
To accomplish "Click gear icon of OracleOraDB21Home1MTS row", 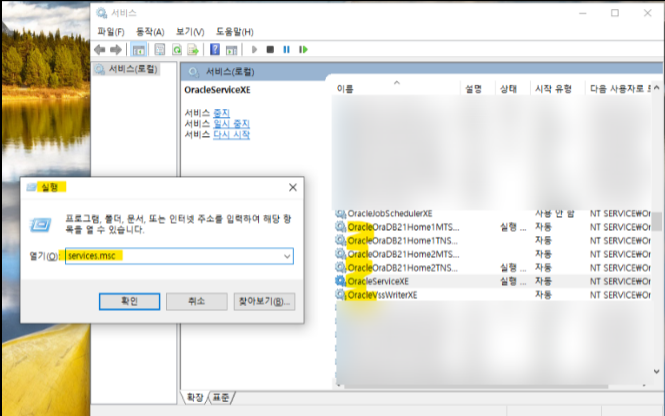I will coord(340,227).
